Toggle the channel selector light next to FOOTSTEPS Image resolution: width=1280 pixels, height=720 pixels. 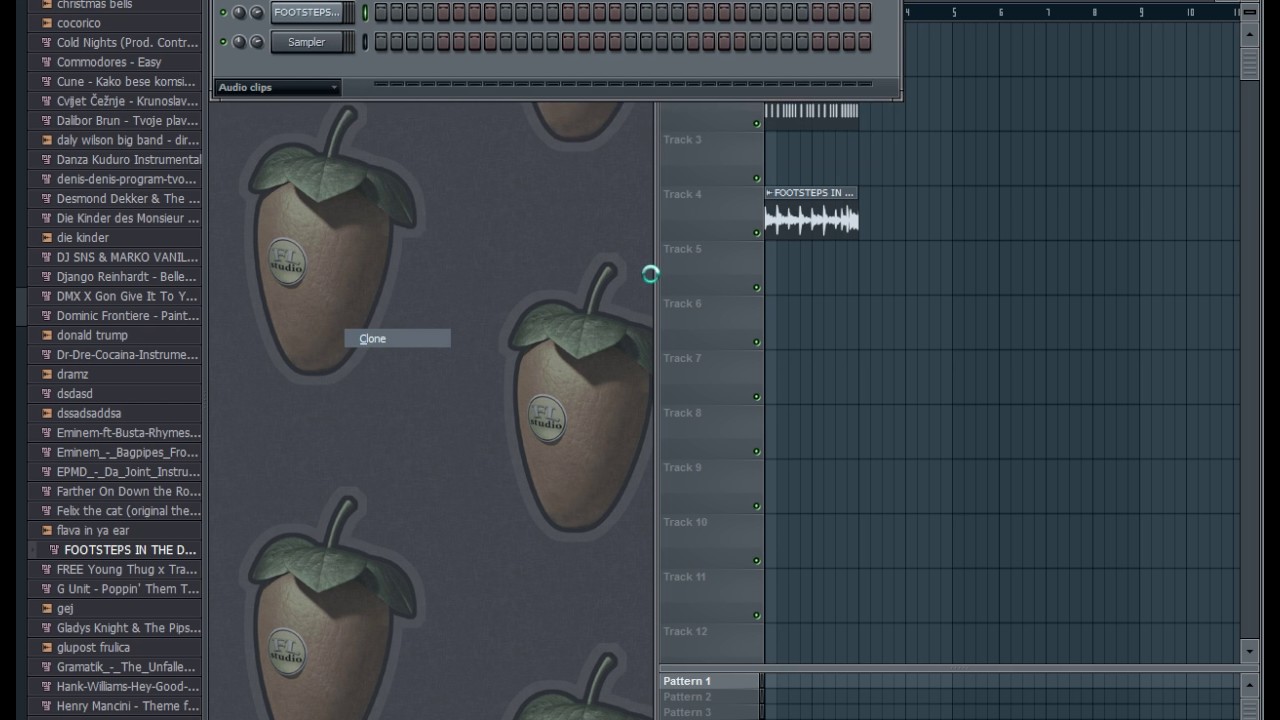(x=365, y=12)
